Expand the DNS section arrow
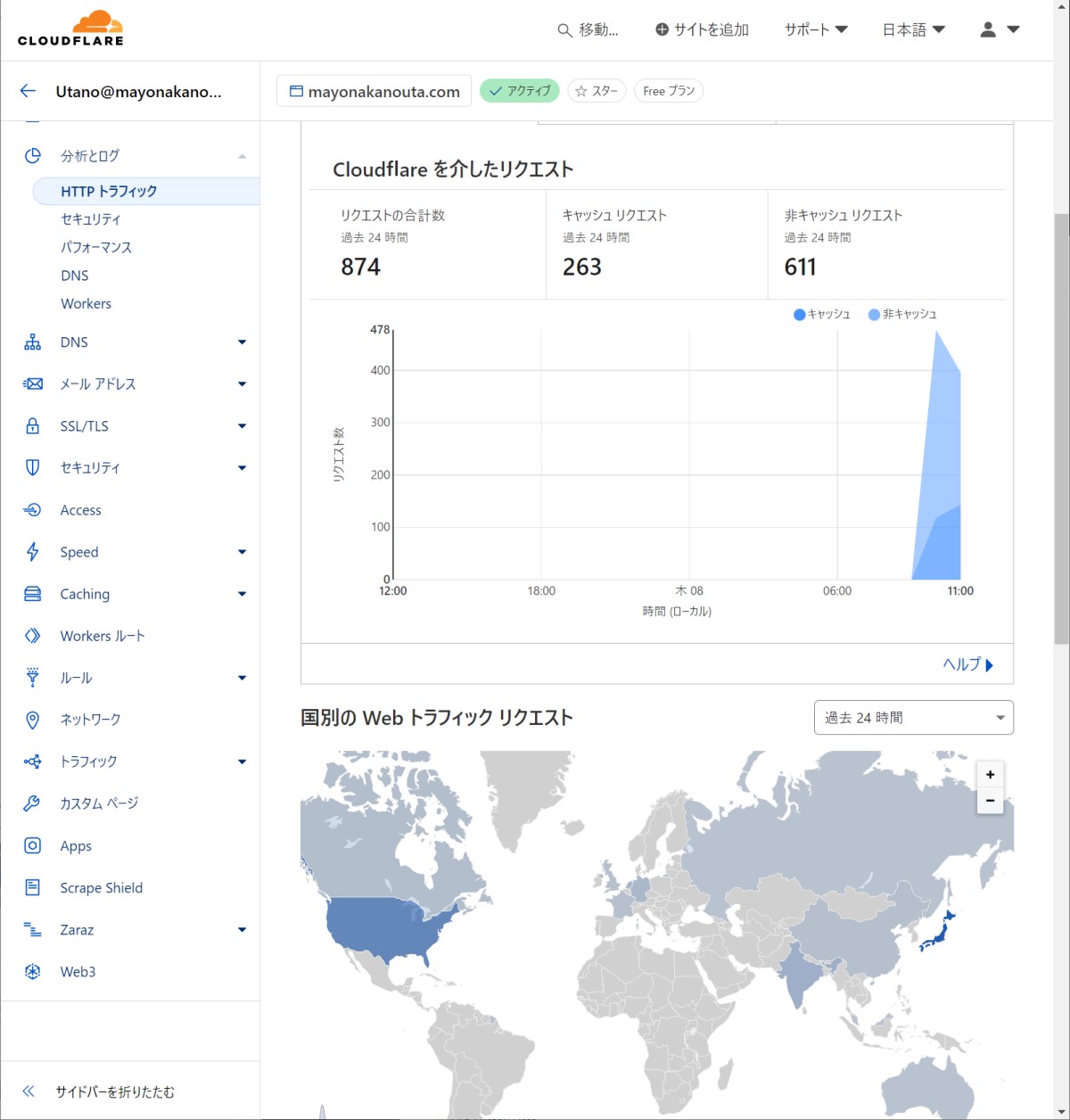 [242, 342]
